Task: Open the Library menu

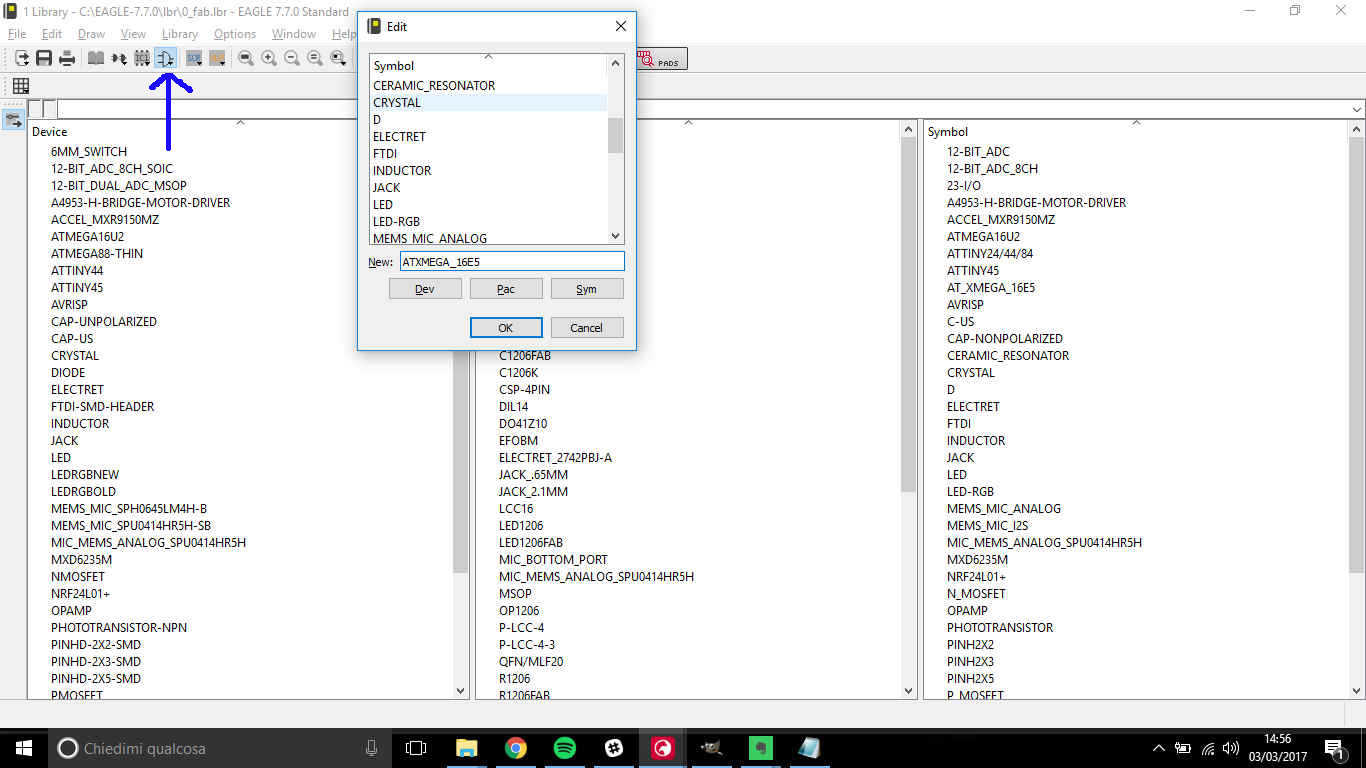Action: point(180,34)
